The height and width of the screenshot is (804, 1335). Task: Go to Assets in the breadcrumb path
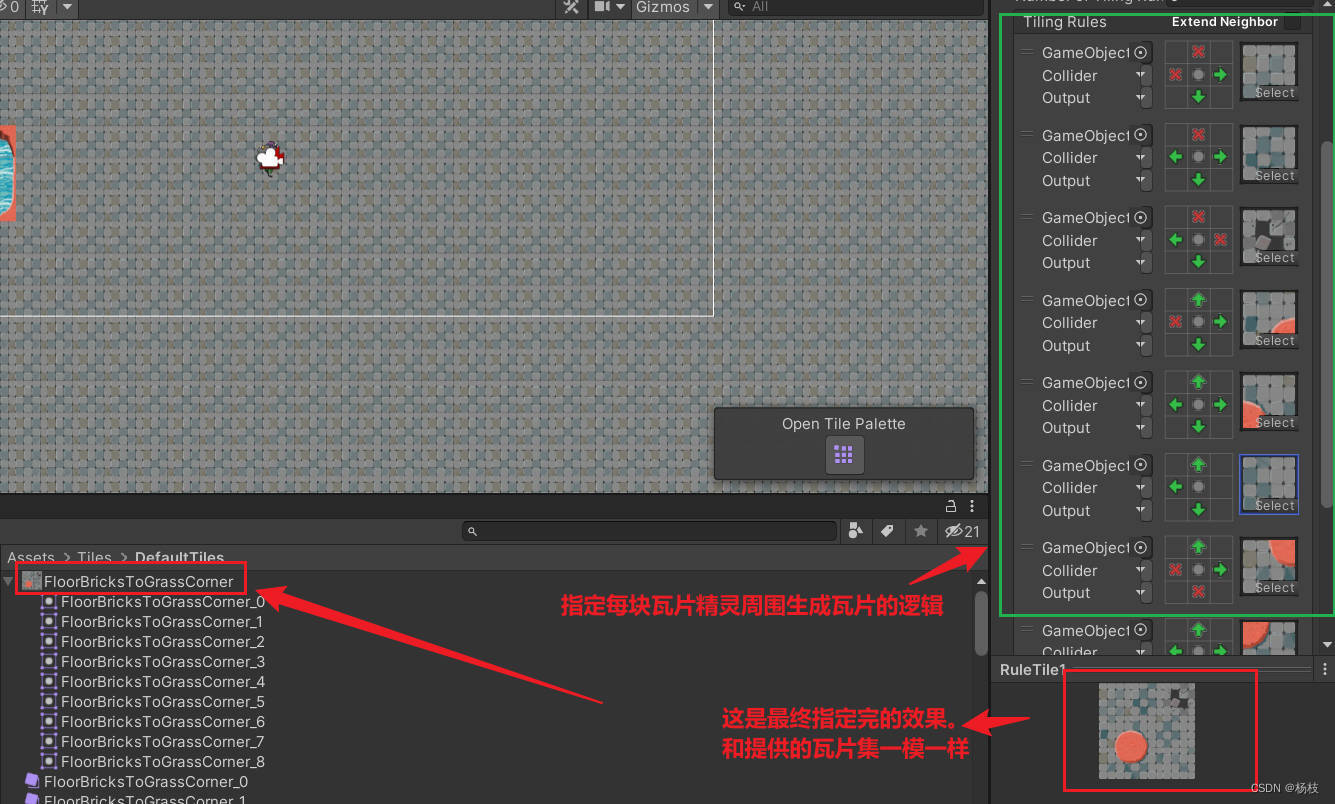tap(31, 557)
